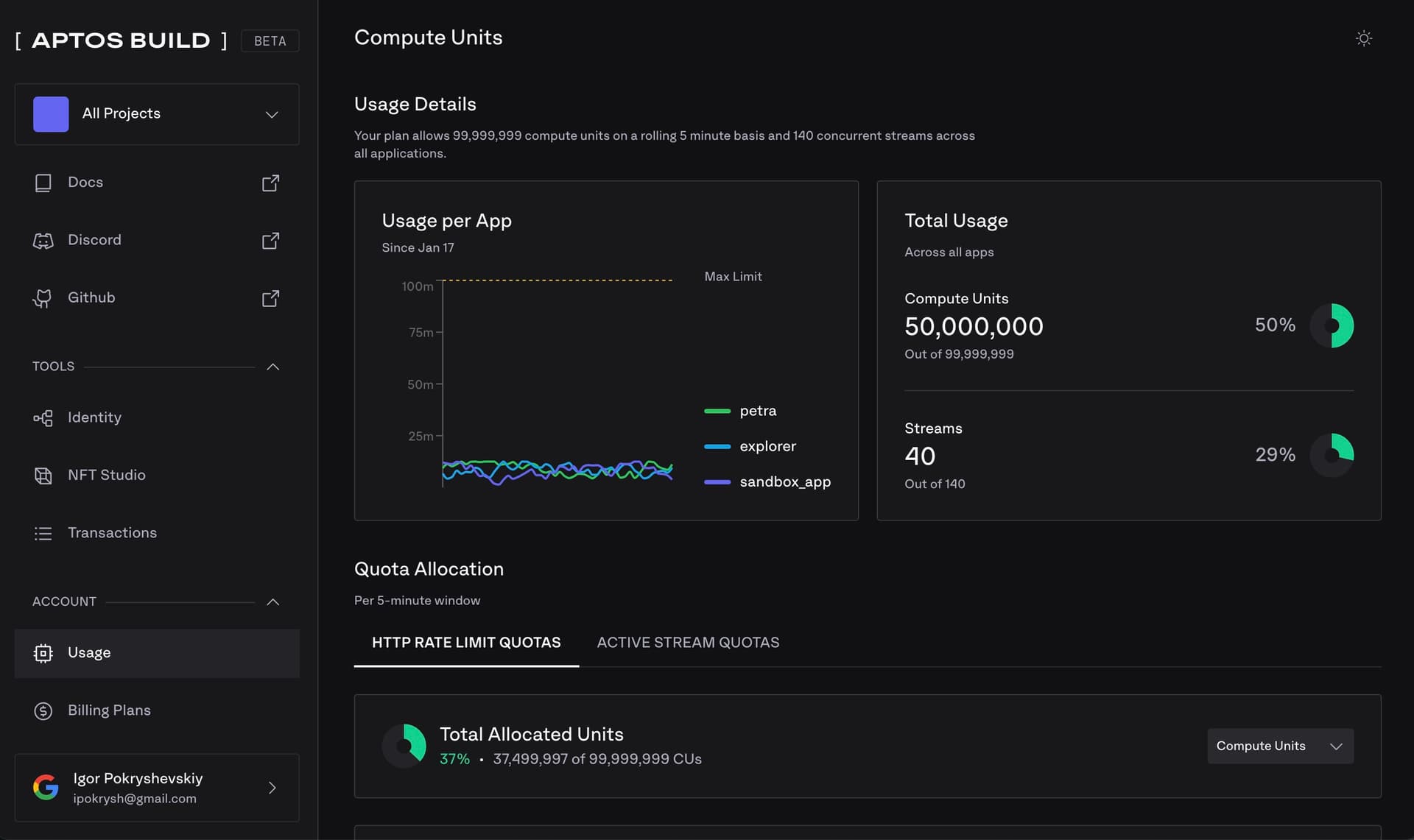
Task: Click the Discord icon in sidebar
Action: pos(43,241)
